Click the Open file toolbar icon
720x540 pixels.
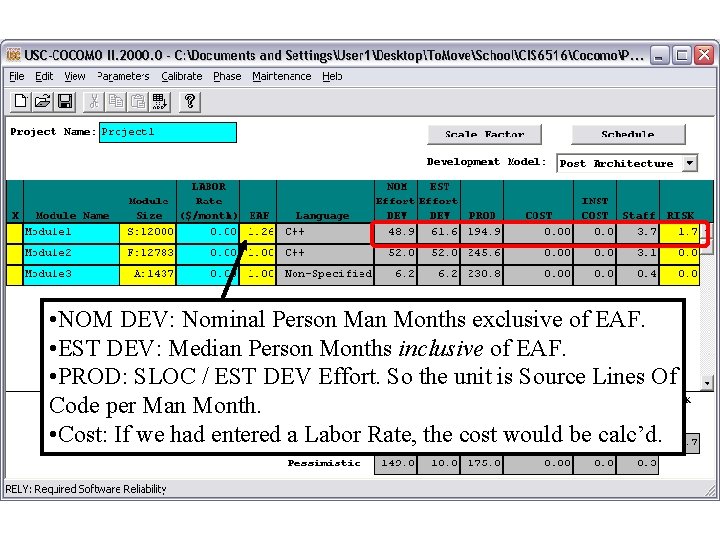(43, 101)
